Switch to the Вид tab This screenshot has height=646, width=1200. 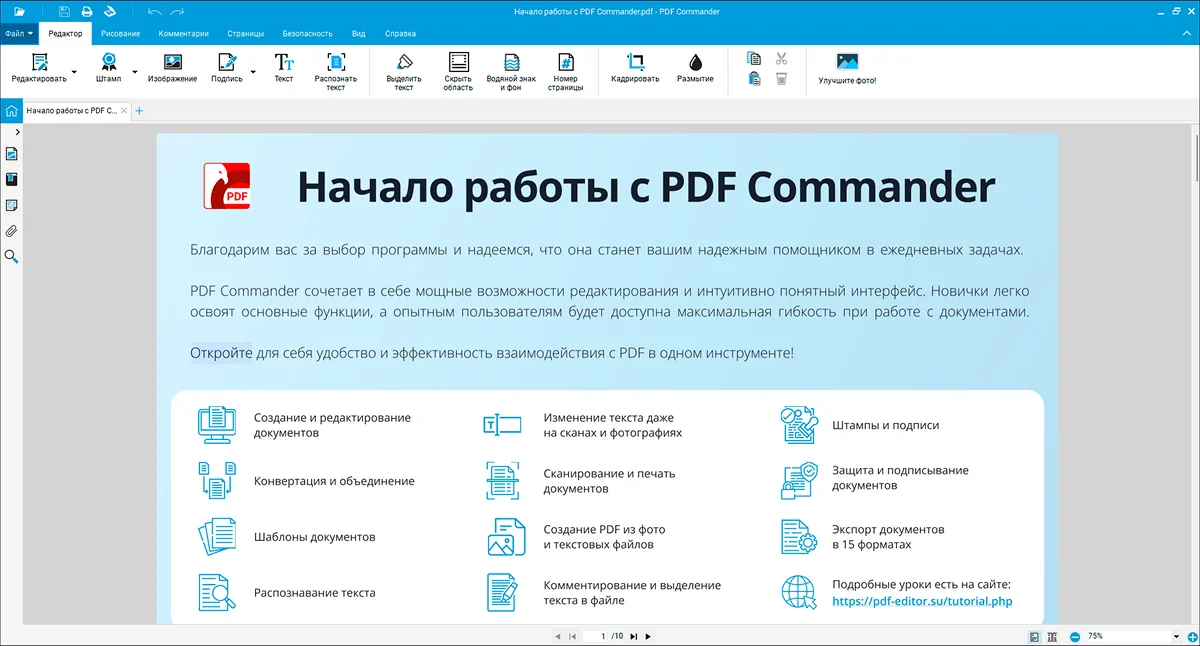tap(358, 34)
